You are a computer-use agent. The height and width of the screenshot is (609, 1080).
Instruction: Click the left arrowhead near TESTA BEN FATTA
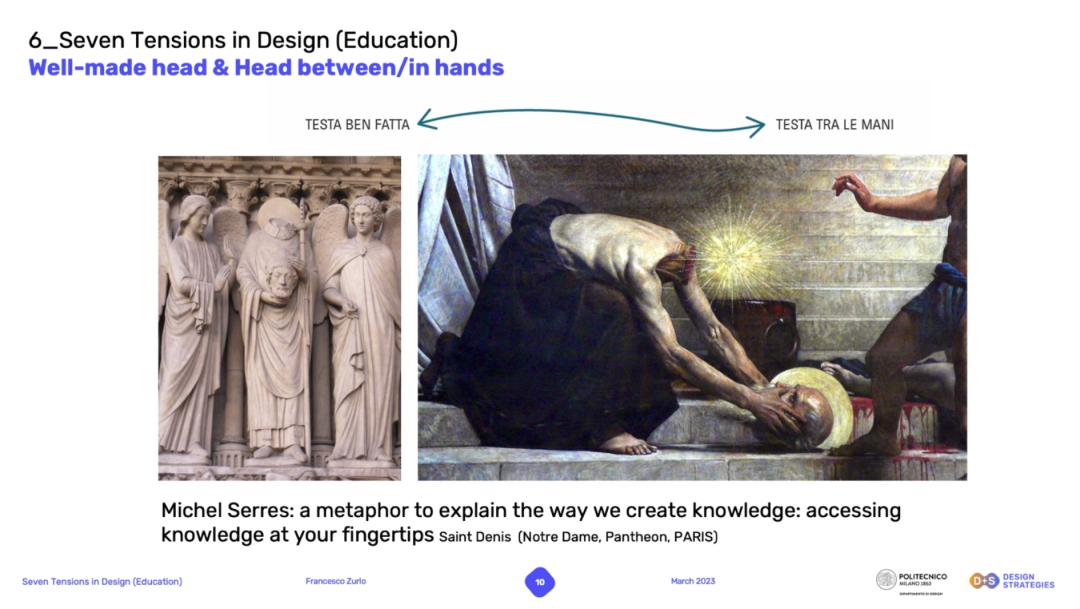point(424,122)
